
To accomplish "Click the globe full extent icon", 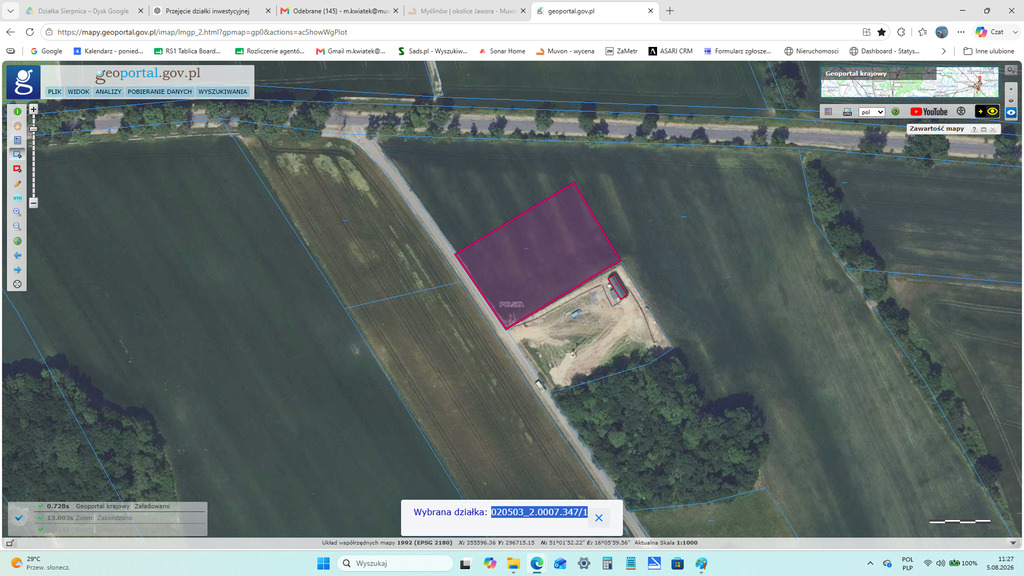I will point(18,241).
